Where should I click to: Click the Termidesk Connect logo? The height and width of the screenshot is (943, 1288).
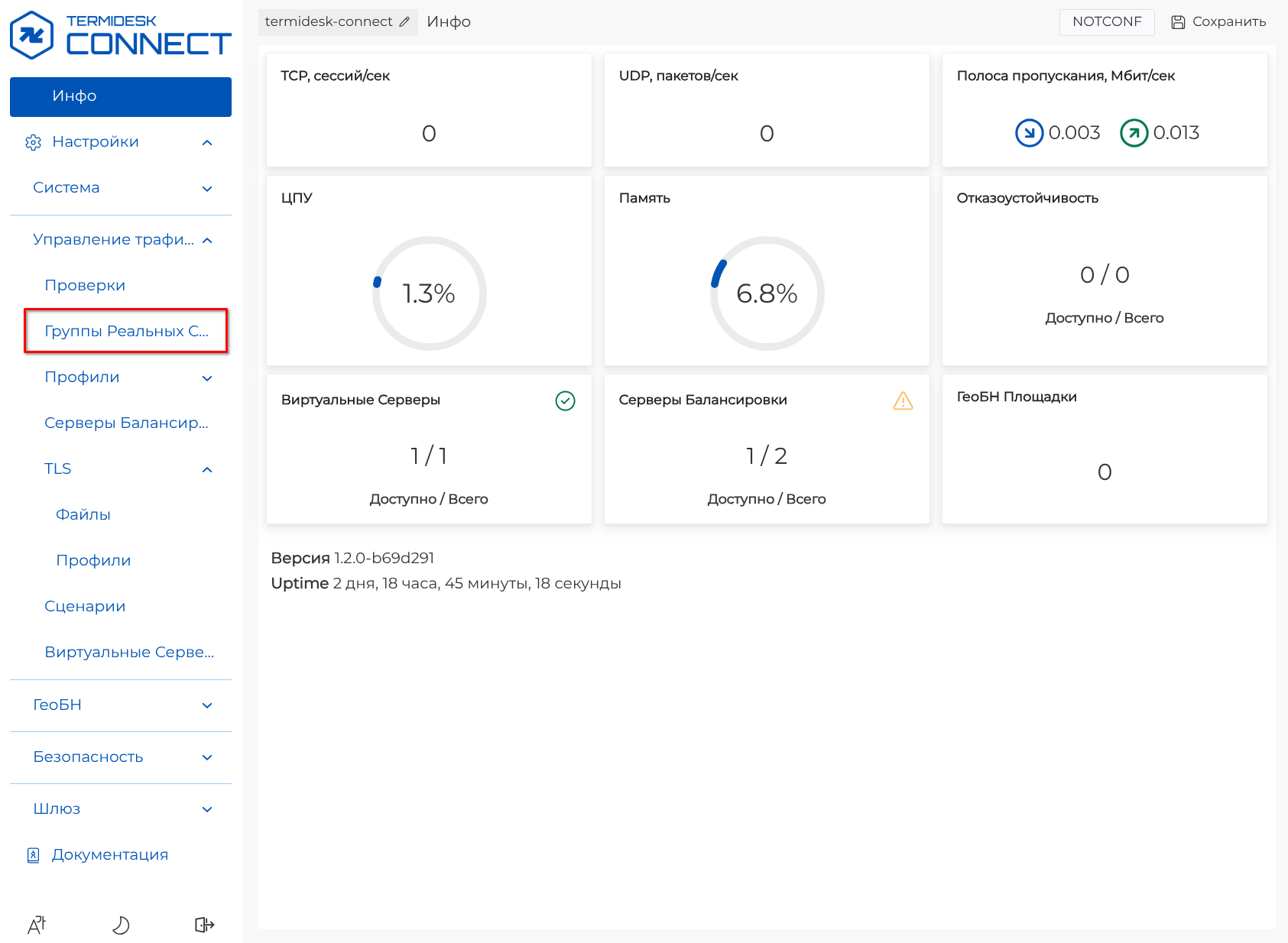[x=120, y=36]
